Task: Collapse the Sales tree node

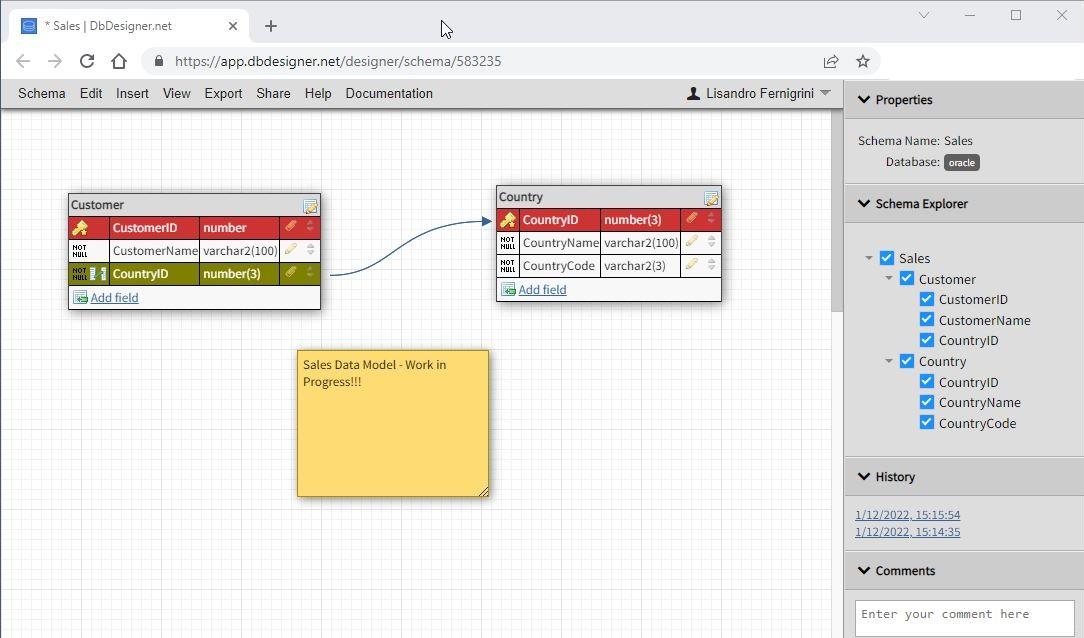Action: (869, 258)
